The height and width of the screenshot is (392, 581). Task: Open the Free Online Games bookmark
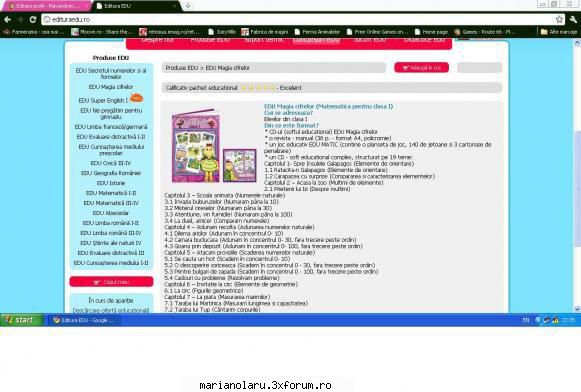click(x=377, y=32)
